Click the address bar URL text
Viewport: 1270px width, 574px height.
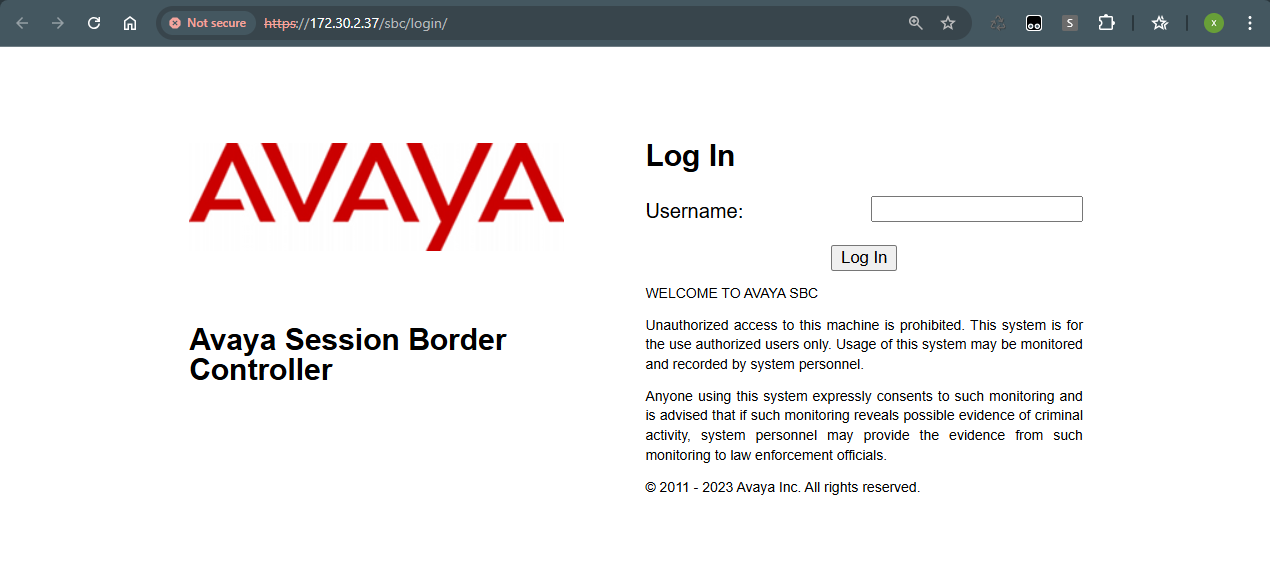[x=380, y=23]
